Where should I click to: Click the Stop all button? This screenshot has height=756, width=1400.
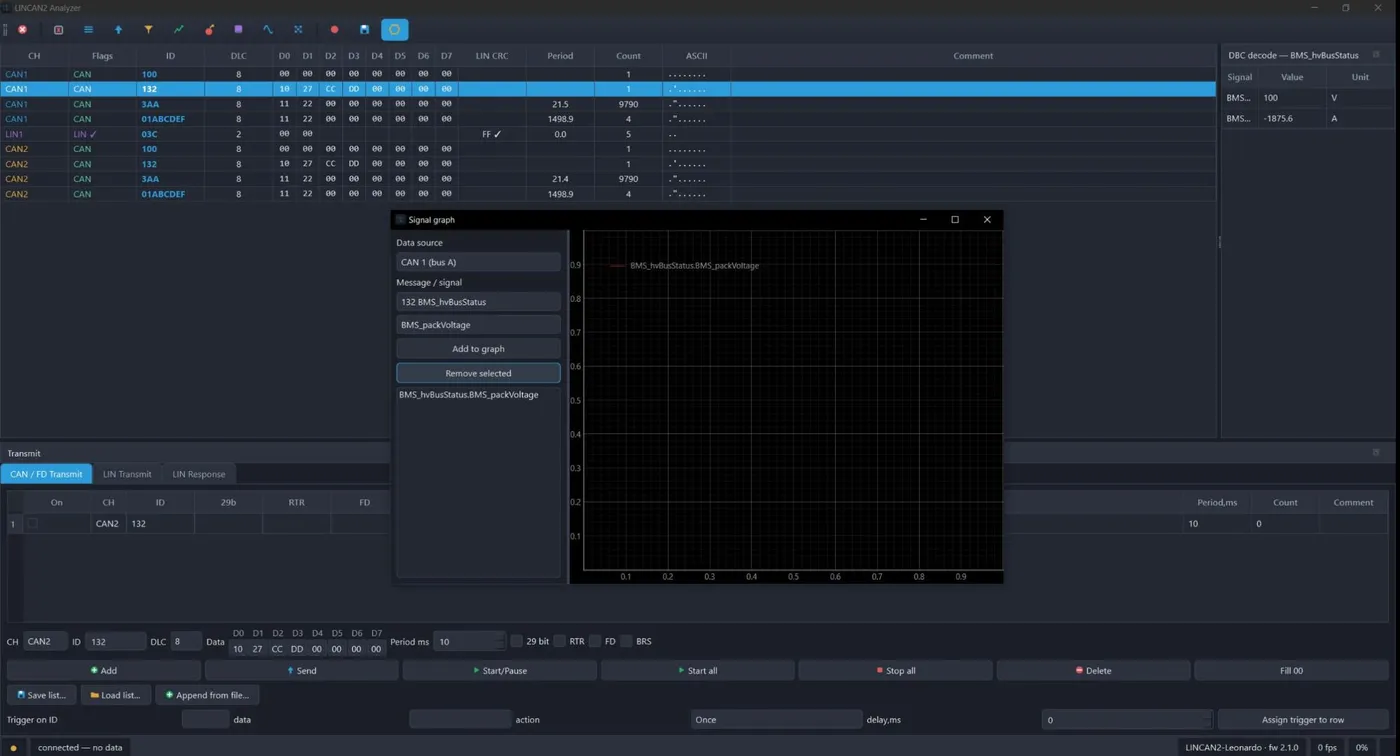click(895, 671)
